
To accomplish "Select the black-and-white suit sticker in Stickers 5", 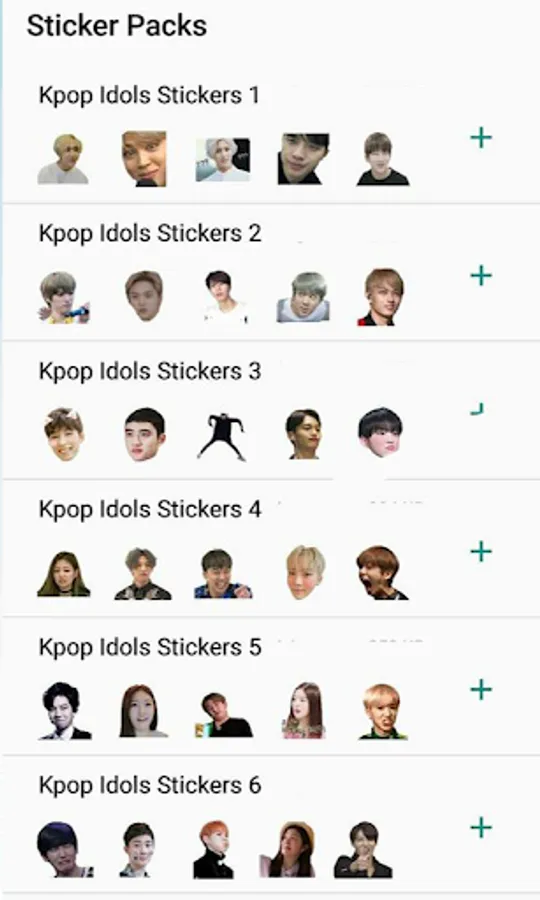I will [x=64, y=711].
